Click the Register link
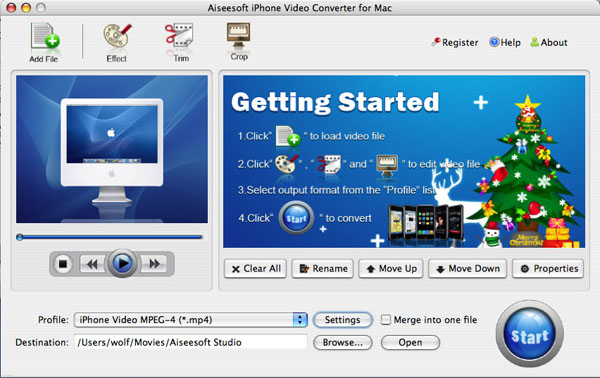The image size is (600, 378). [455, 42]
